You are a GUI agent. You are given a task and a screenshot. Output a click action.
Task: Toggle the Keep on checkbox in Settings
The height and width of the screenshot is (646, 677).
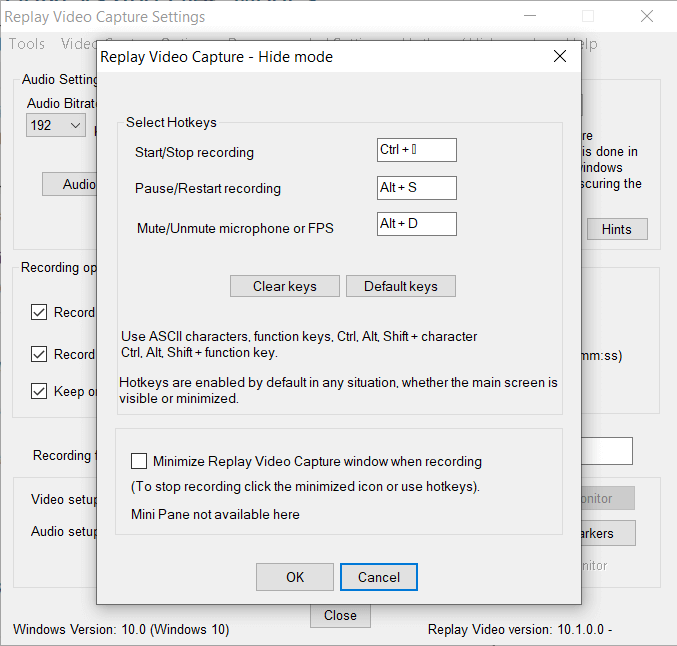pos(39,391)
